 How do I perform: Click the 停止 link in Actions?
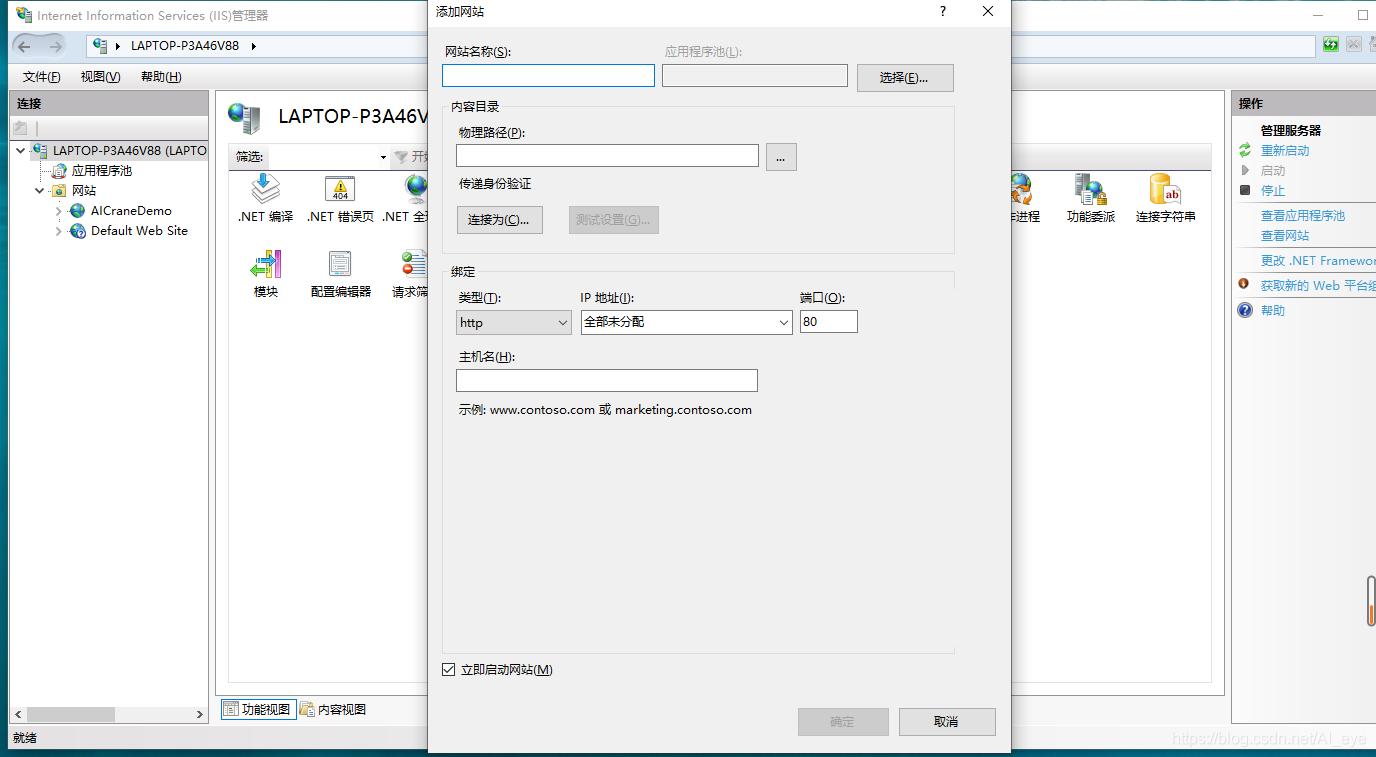point(1273,191)
